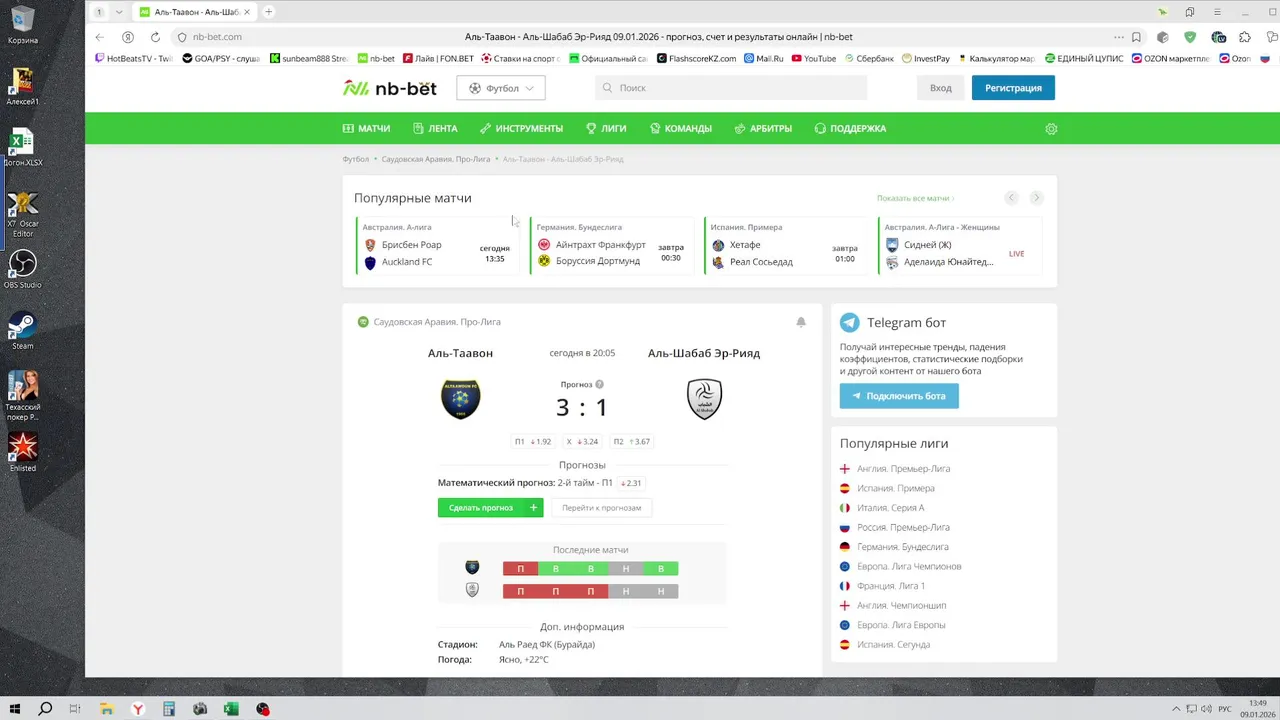Click Подключить бота button

[x=899, y=396]
